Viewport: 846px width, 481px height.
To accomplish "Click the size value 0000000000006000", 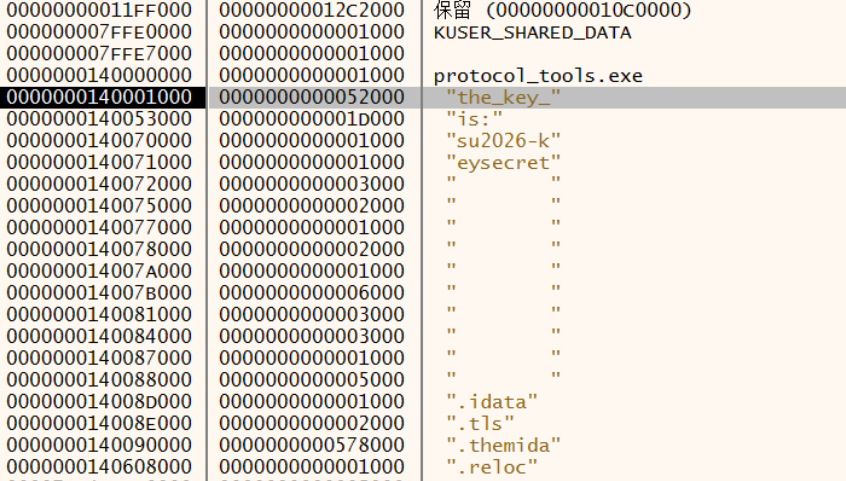I will tap(311, 293).
